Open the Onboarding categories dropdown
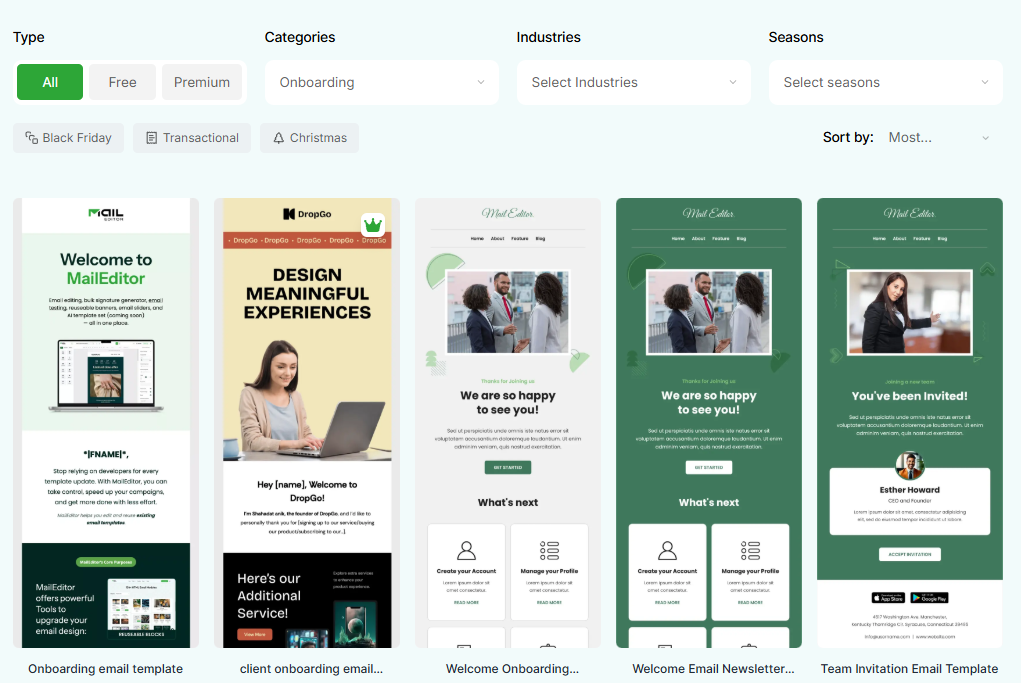 [x=382, y=83]
